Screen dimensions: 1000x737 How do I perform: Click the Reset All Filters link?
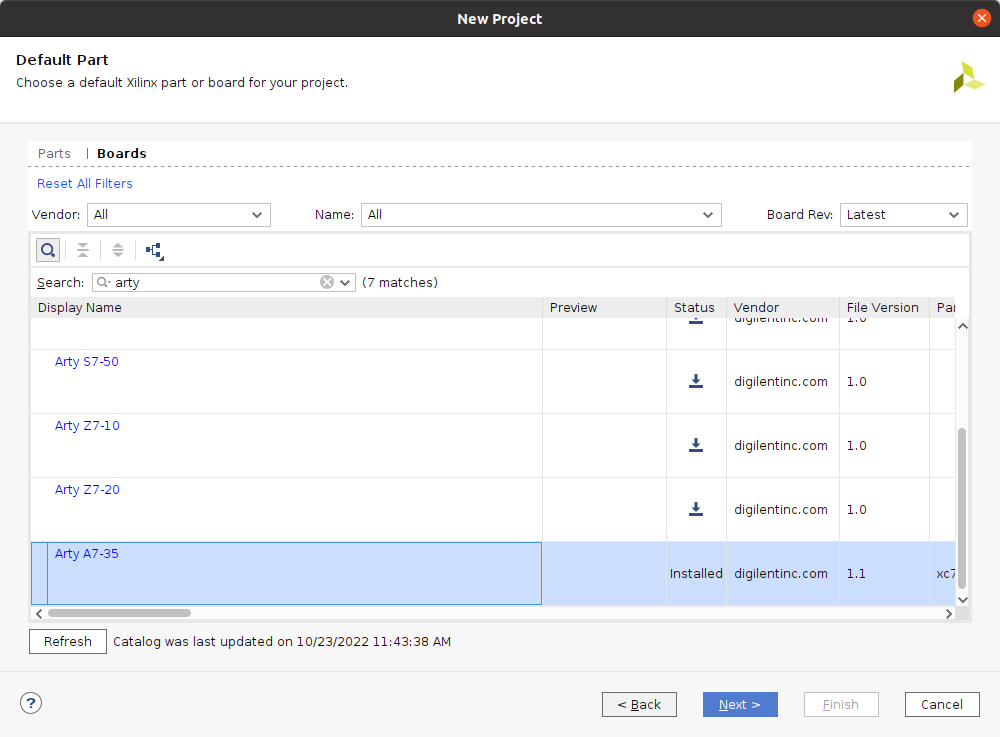(85, 184)
